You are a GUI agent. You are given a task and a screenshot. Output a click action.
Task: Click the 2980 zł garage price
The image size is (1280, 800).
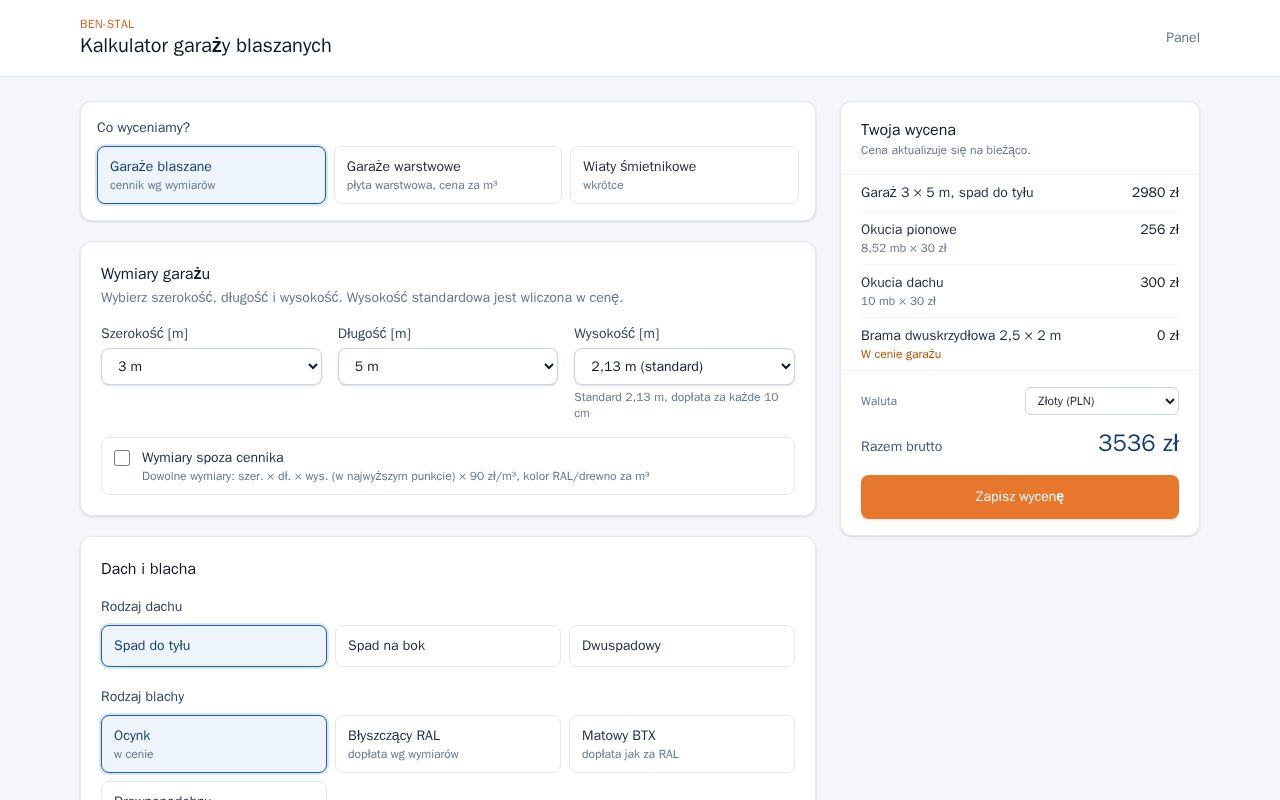(1155, 193)
